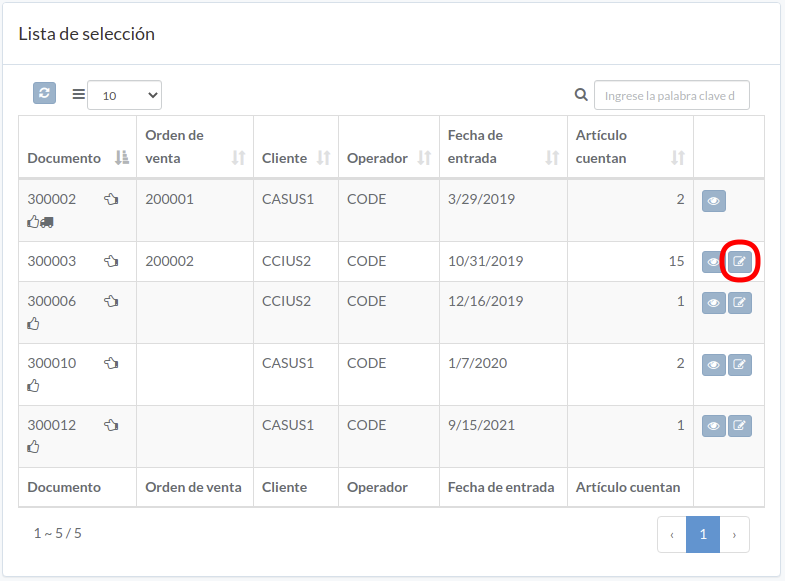Screen dimensions: 785x581
Task: Click document number 300002
Action: point(52,199)
